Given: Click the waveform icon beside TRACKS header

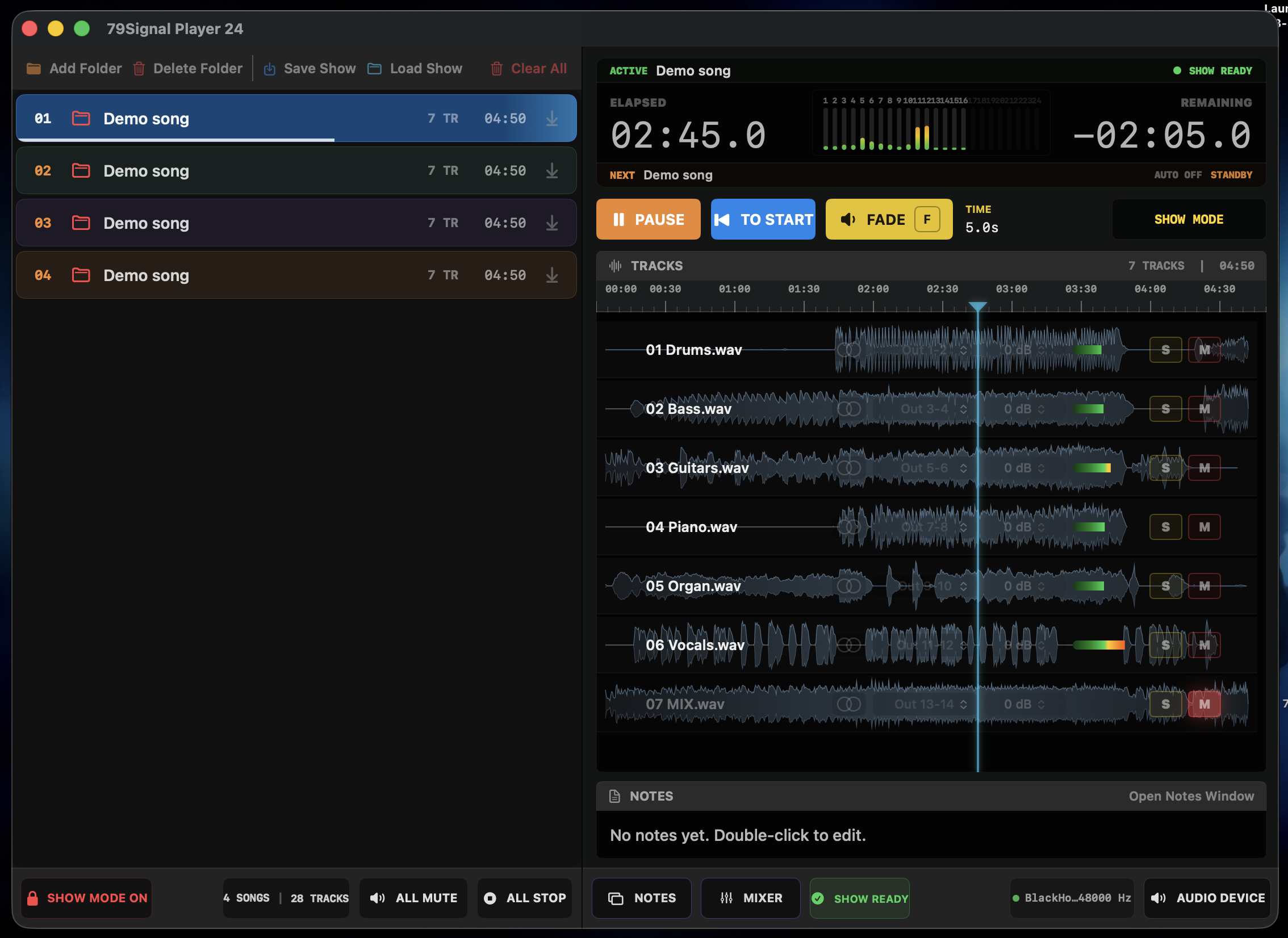Looking at the screenshot, I should (616, 266).
